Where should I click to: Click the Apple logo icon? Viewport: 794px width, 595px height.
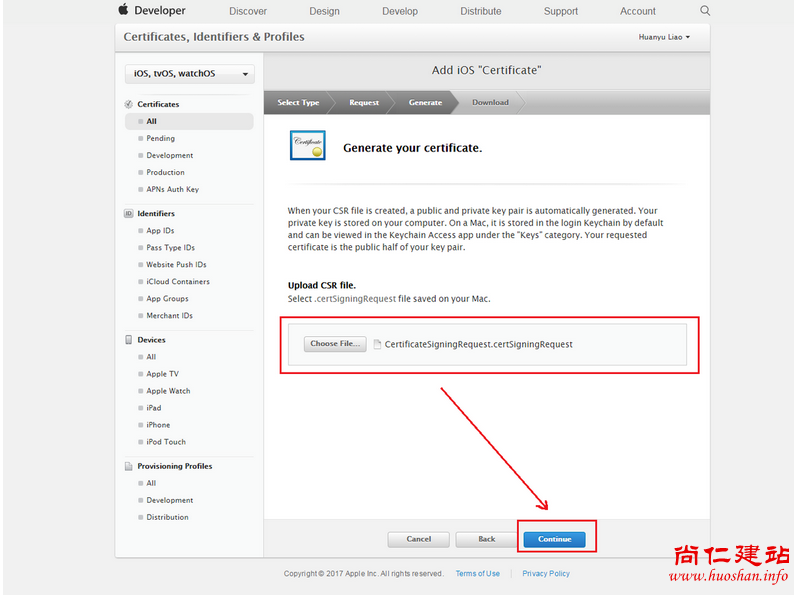point(123,10)
